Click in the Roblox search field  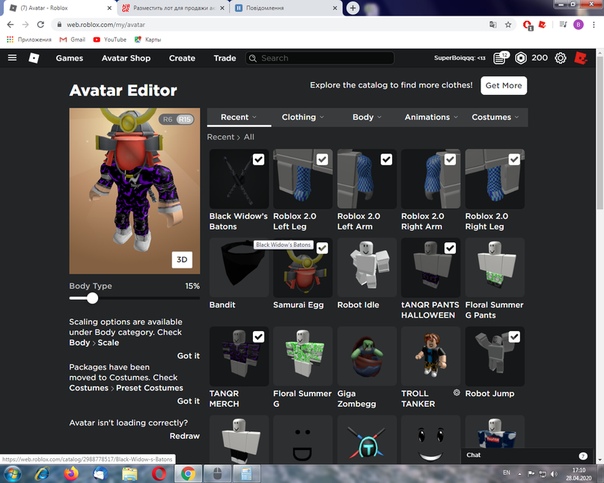[x=320, y=58]
